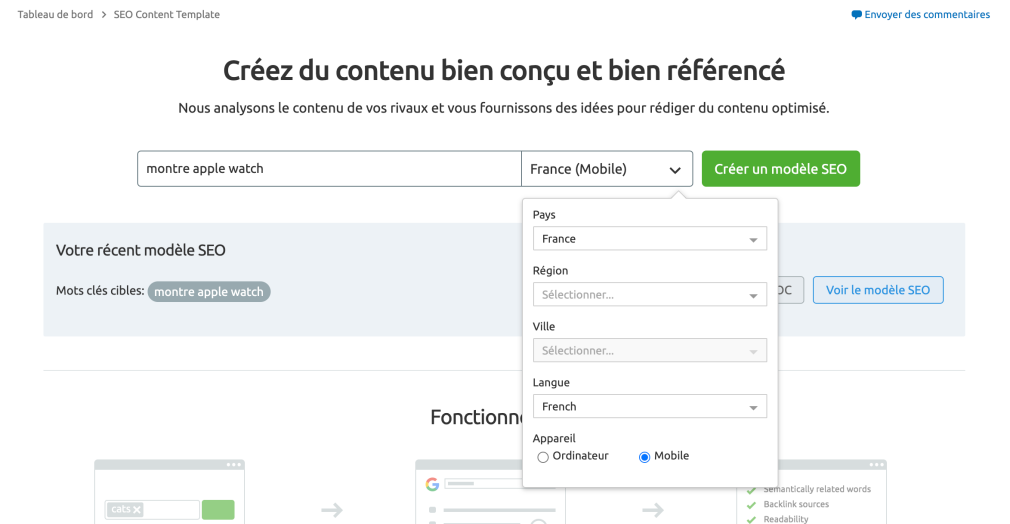
Task: Click the Votre récent modèle SEO heading
Action: coord(140,250)
